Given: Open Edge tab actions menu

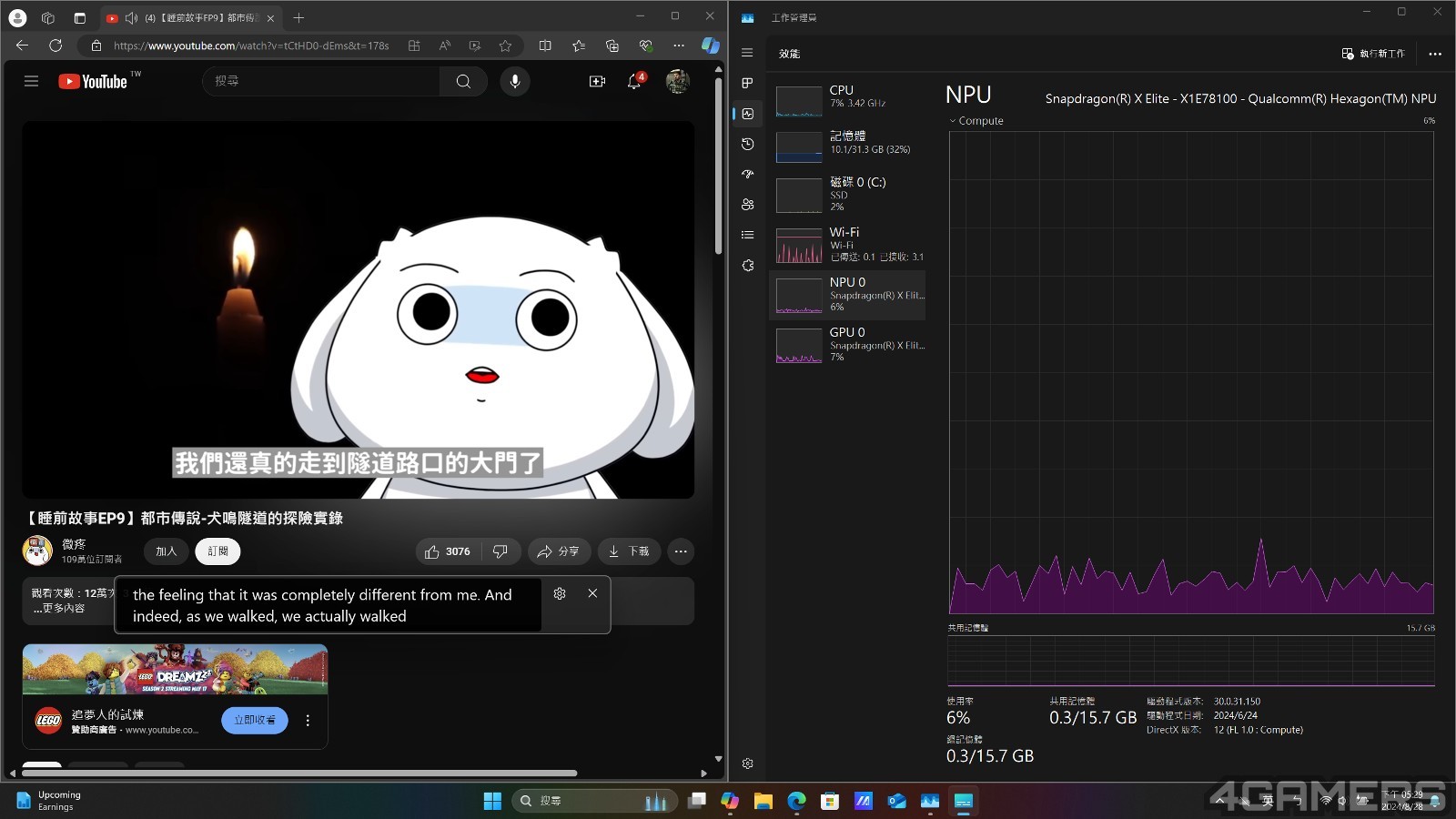Looking at the screenshot, I should coord(79,18).
